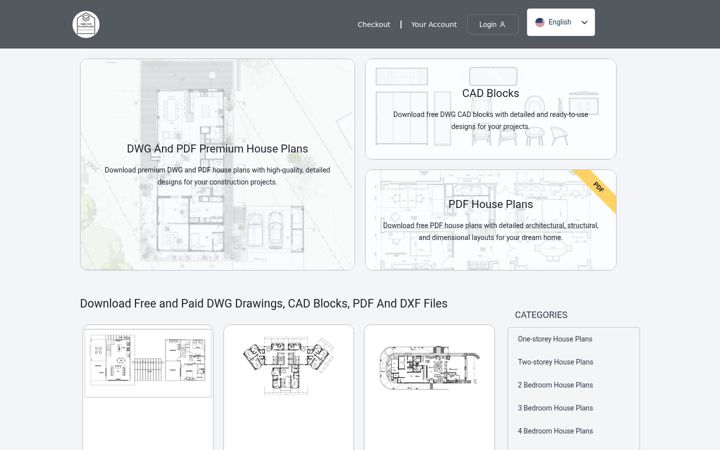The image size is (720, 450).
Task: Click the user icon in Login button
Action: pos(502,24)
